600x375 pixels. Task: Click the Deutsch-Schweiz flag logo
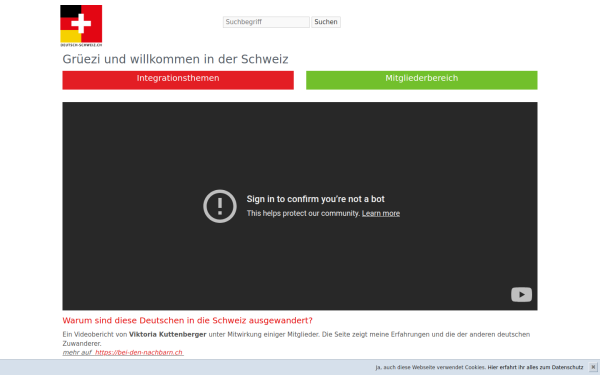81,26
